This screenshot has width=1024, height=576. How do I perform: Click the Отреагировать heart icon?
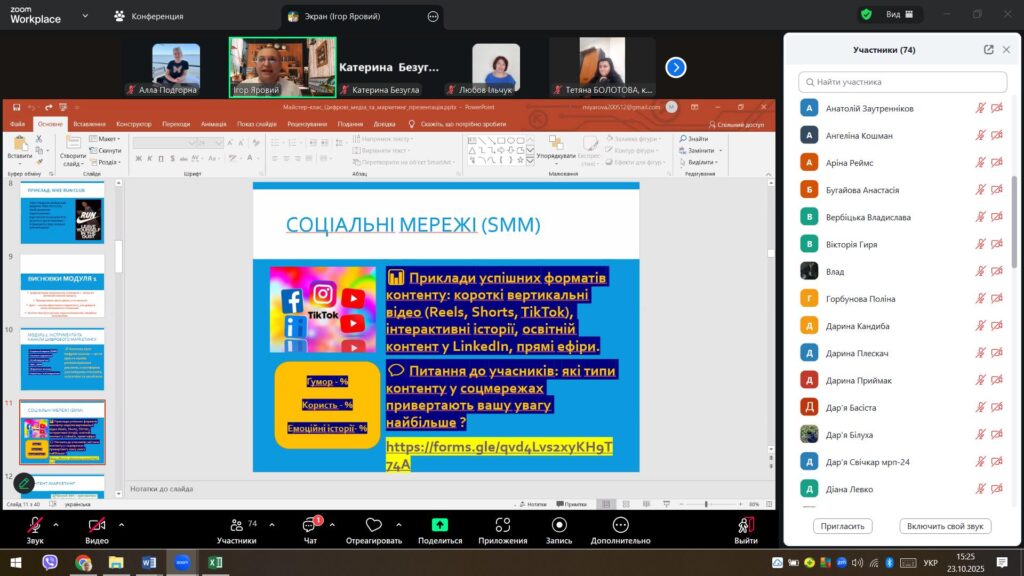373,525
